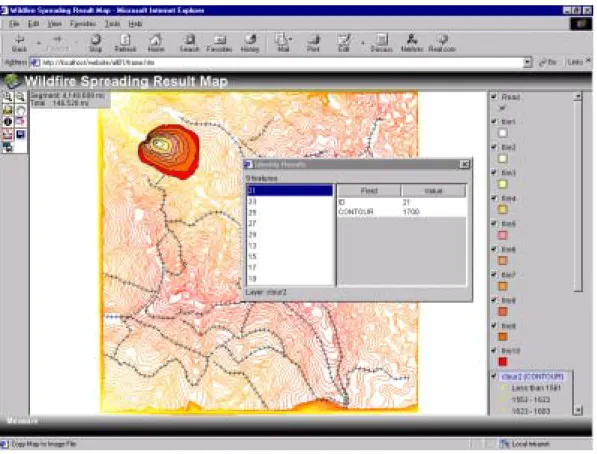The width and height of the screenshot is (597, 454).
Task: Click the browser Home button
Action: [x=156, y=43]
